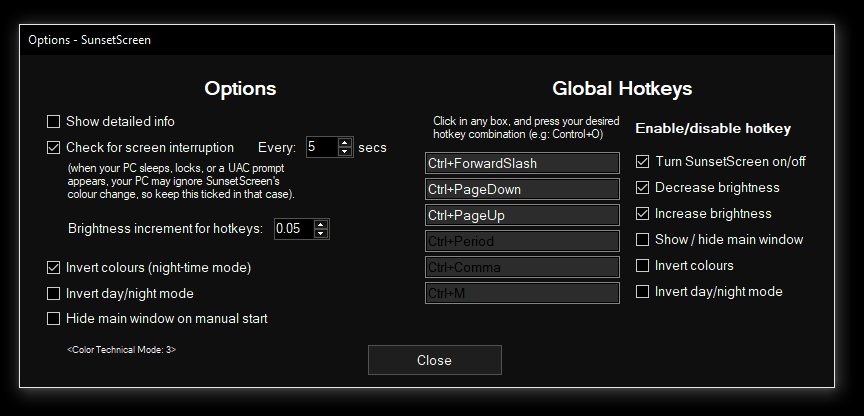Disable the Turn SunsetScreen on/off hotkey

click(642, 161)
